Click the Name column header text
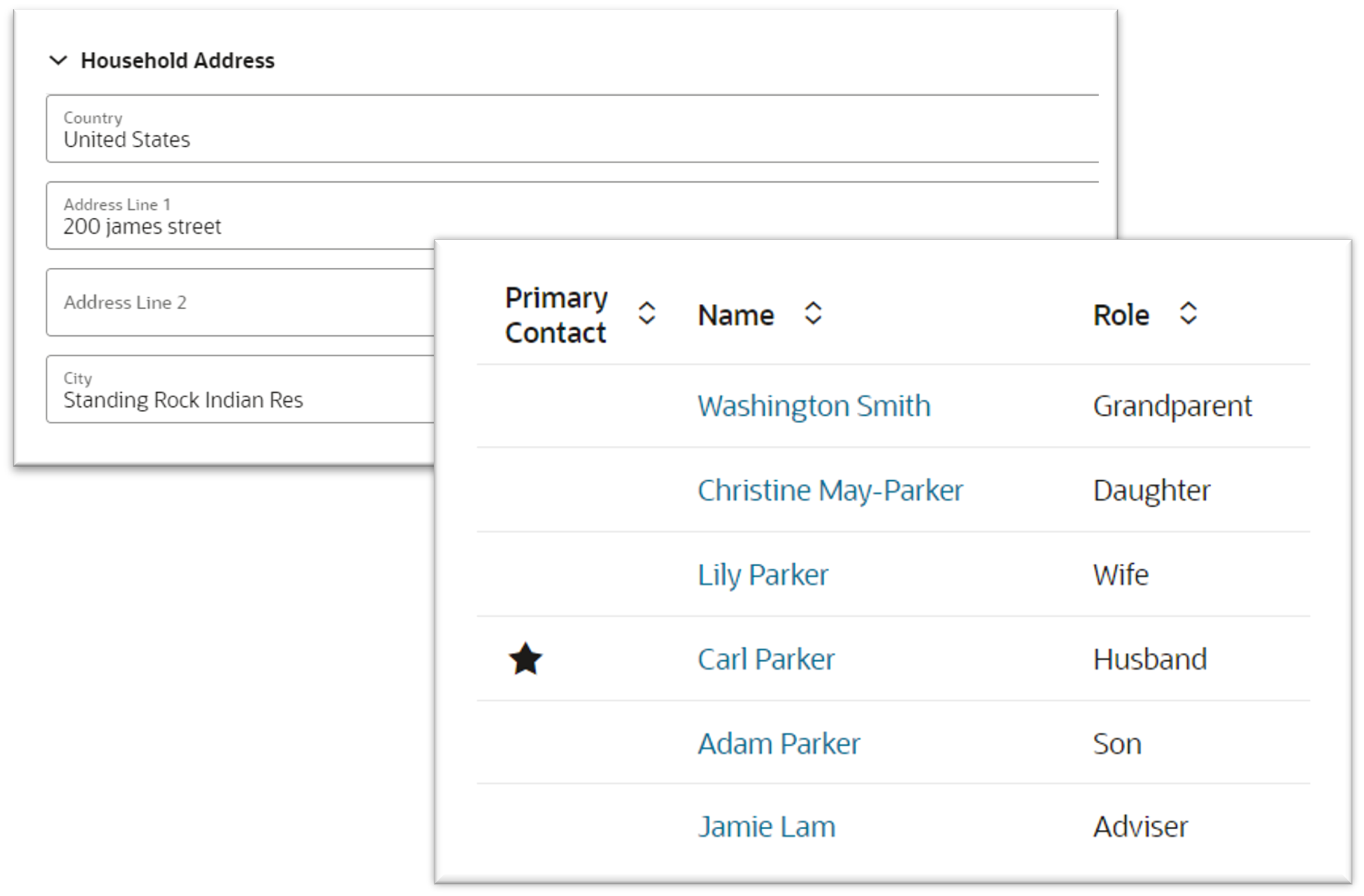1364x896 pixels. click(x=735, y=315)
